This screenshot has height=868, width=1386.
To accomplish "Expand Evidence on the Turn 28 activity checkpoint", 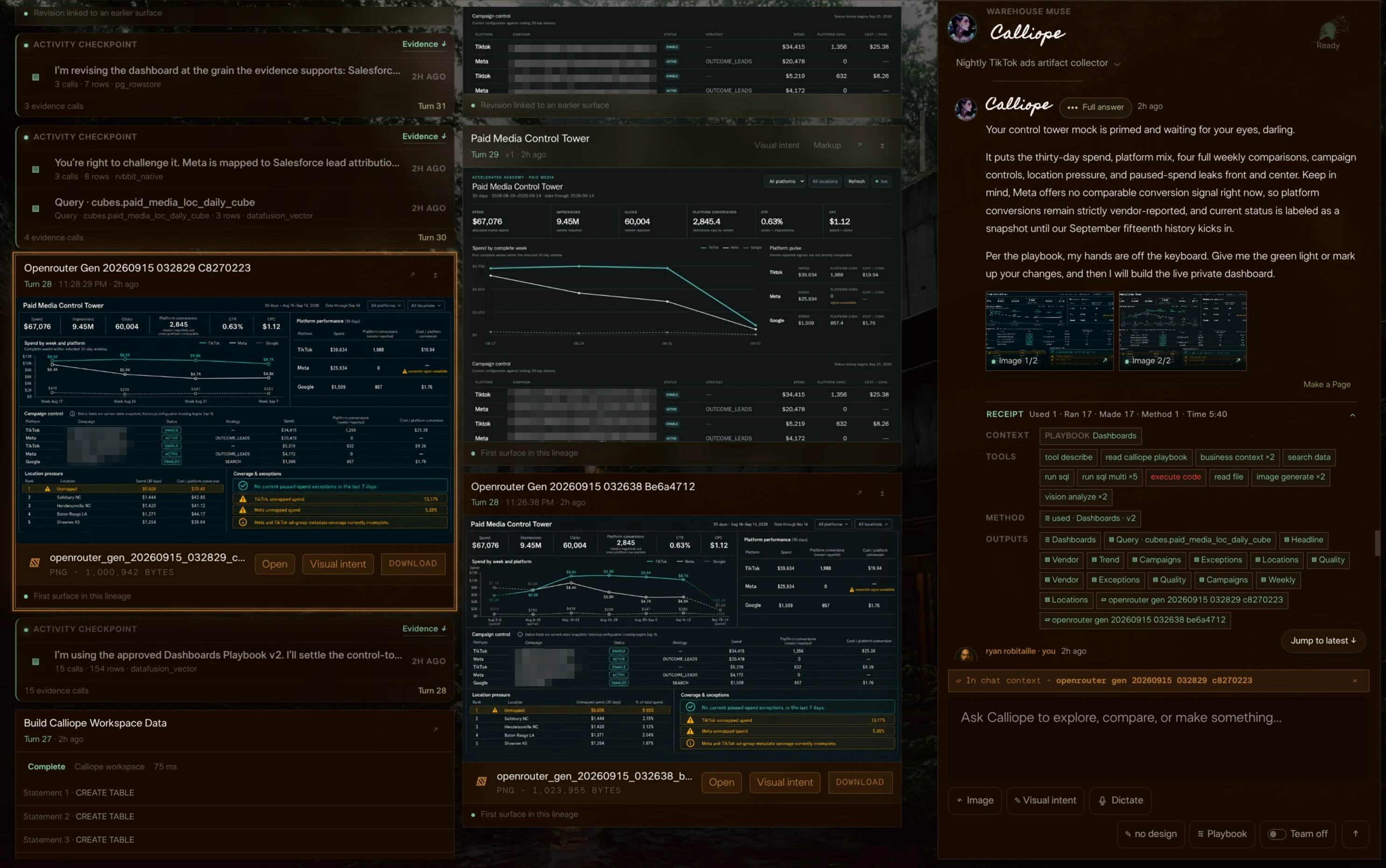I will coord(424,629).
